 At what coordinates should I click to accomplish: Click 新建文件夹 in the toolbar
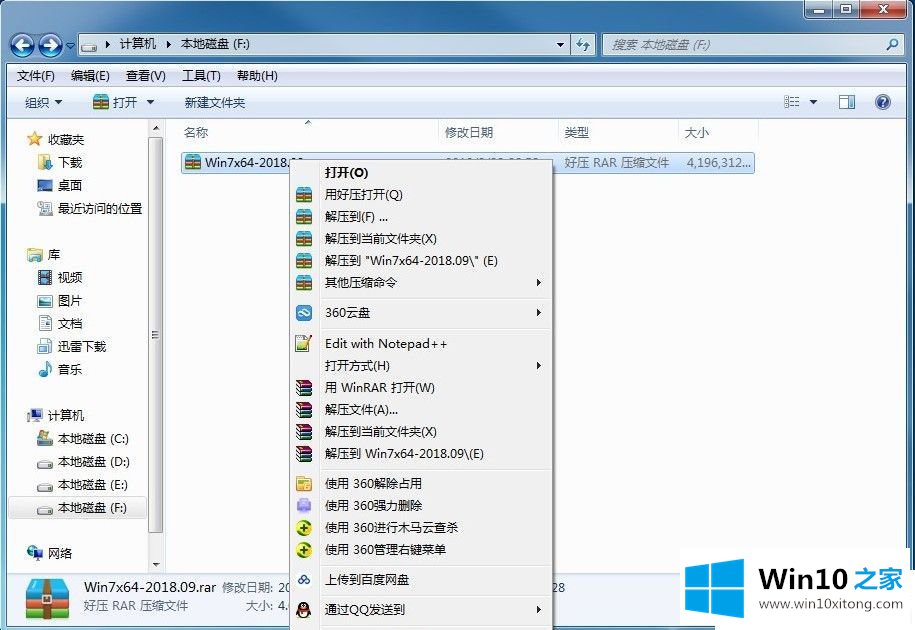pos(215,103)
